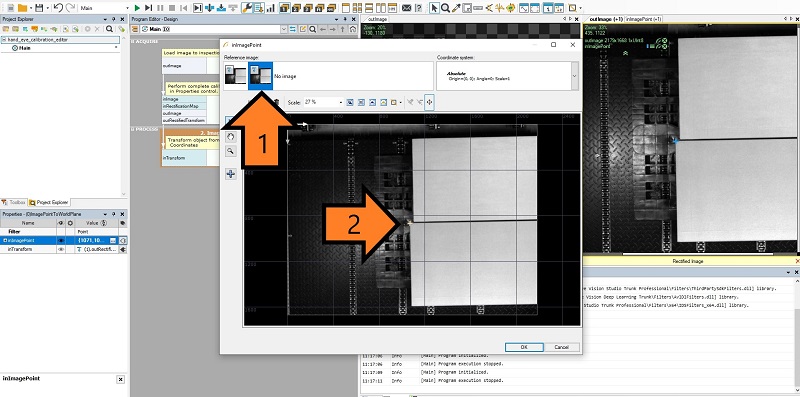Select the first reference image thumbnail
This screenshot has width=800, height=397.
click(x=236, y=76)
